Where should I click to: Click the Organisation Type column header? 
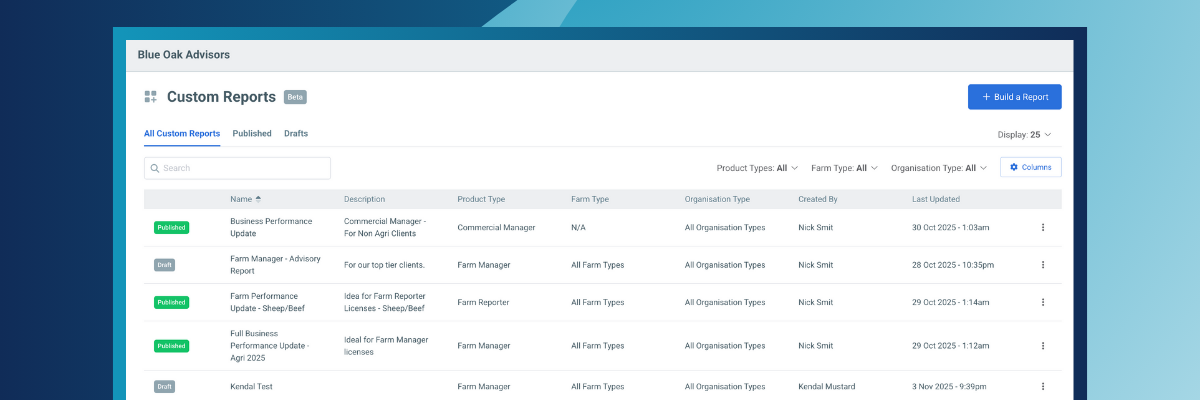(x=717, y=199)
